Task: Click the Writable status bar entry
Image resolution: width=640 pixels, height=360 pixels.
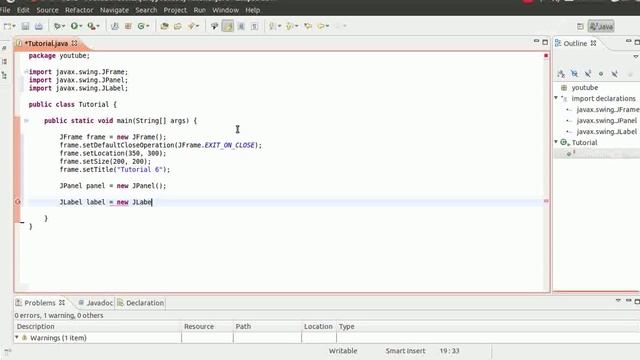Action: tap(343, 351)
